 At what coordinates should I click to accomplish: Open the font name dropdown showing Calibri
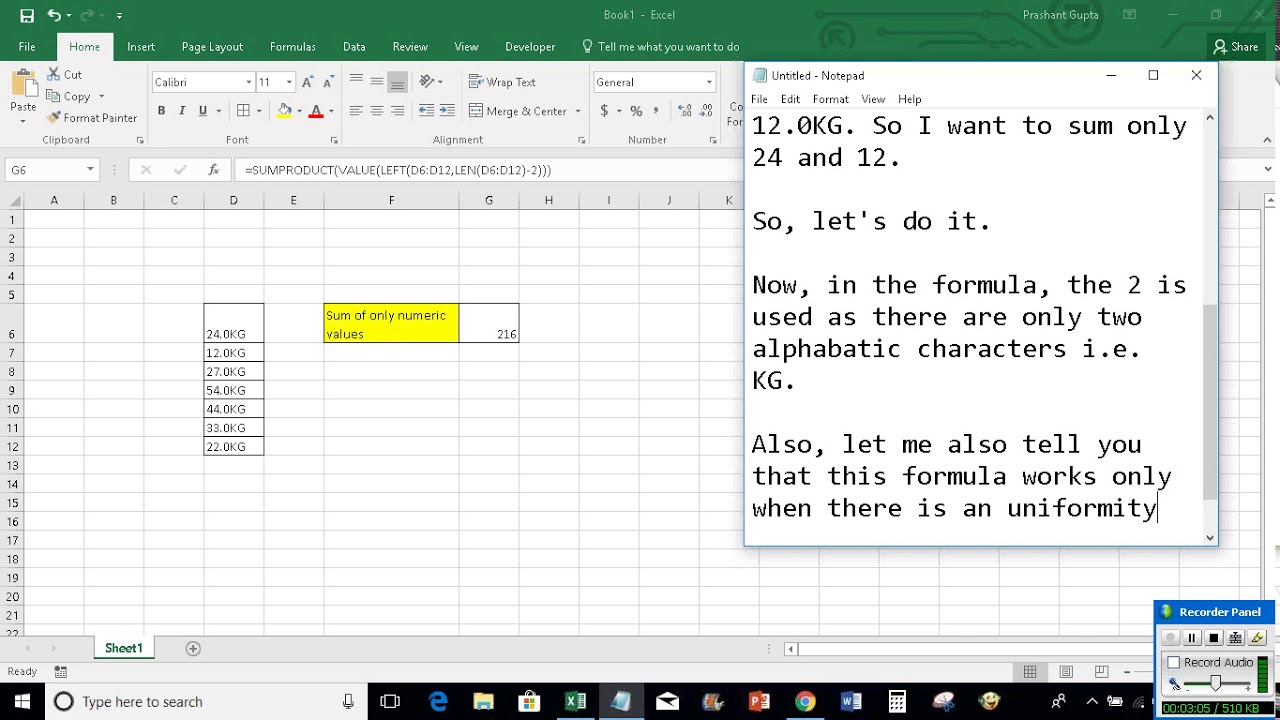pos(248,82)
